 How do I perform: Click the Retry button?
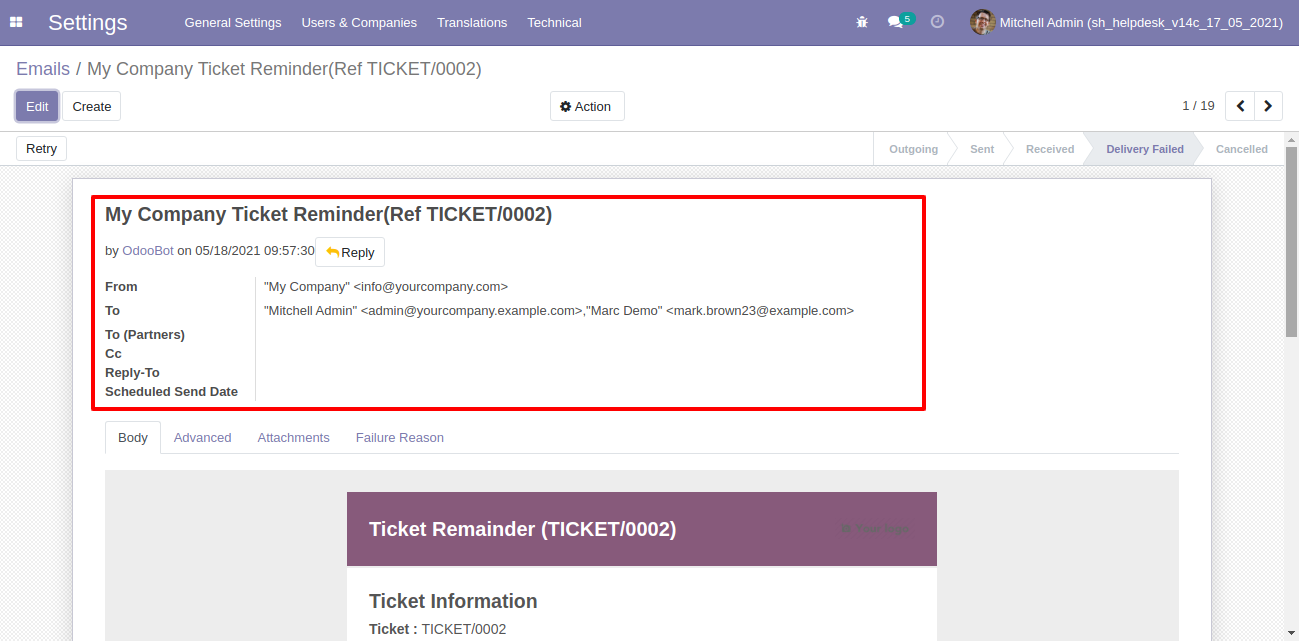41,148
